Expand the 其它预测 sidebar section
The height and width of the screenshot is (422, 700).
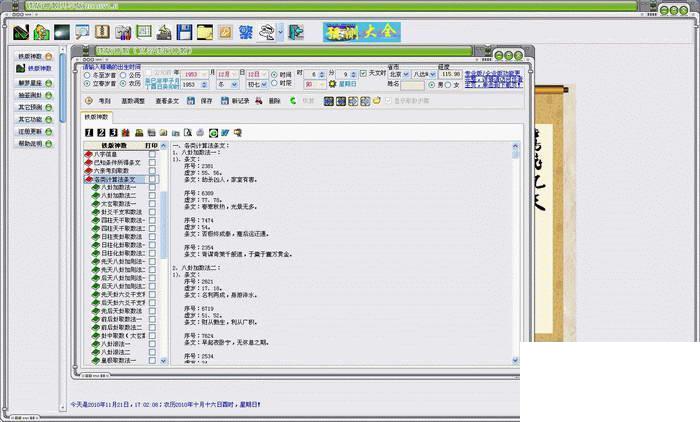[35, 108]
